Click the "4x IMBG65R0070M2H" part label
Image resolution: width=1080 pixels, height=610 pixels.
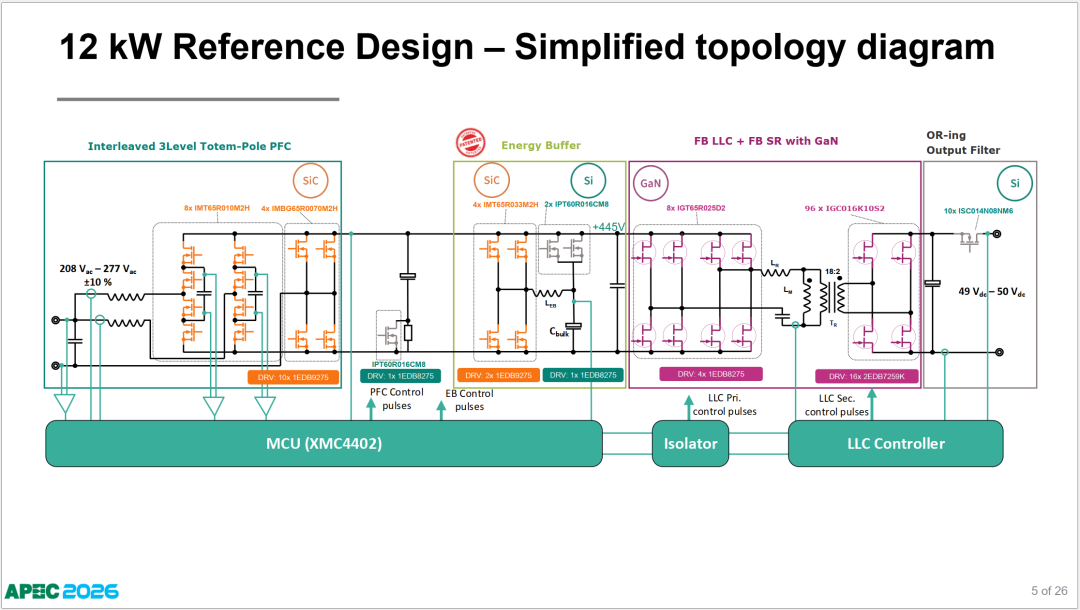tap(299, 209)
